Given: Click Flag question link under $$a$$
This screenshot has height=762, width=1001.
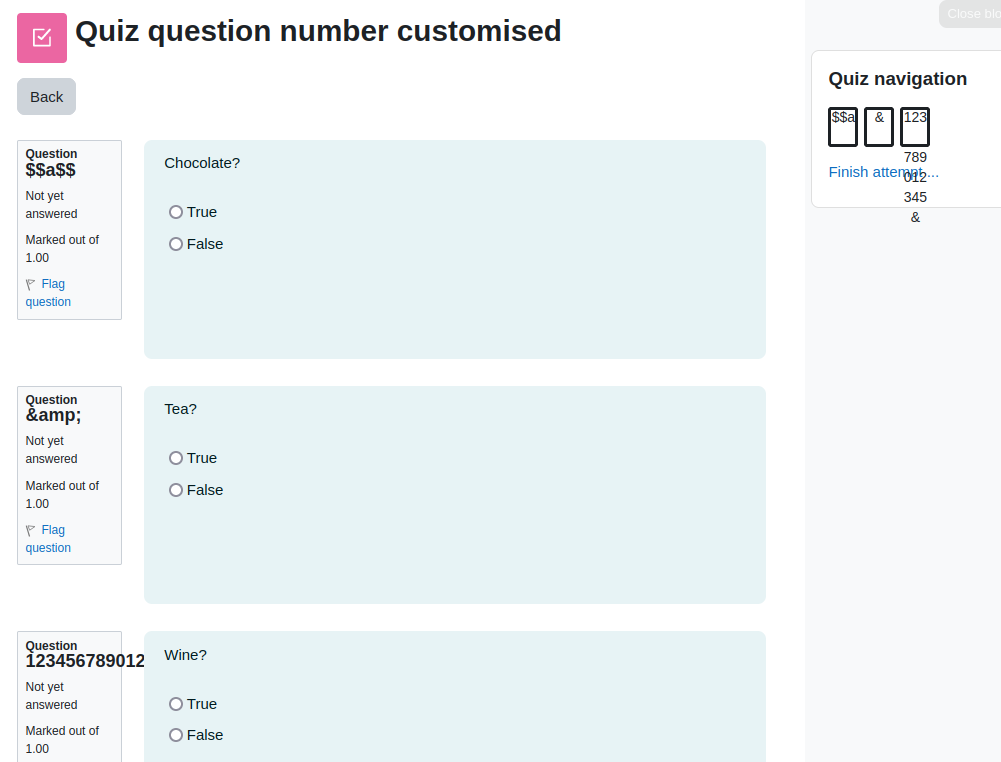Looking at the screenshot, I should pyautogui.click(x=48, y=293).
